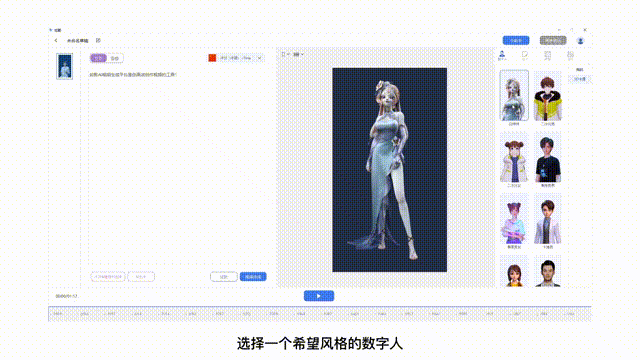Image resolution: width=640 pixels, height=360 pixels.
Task: Choose the yellow-jacket boy avatar thumbnail
Action: click(547, 96)
